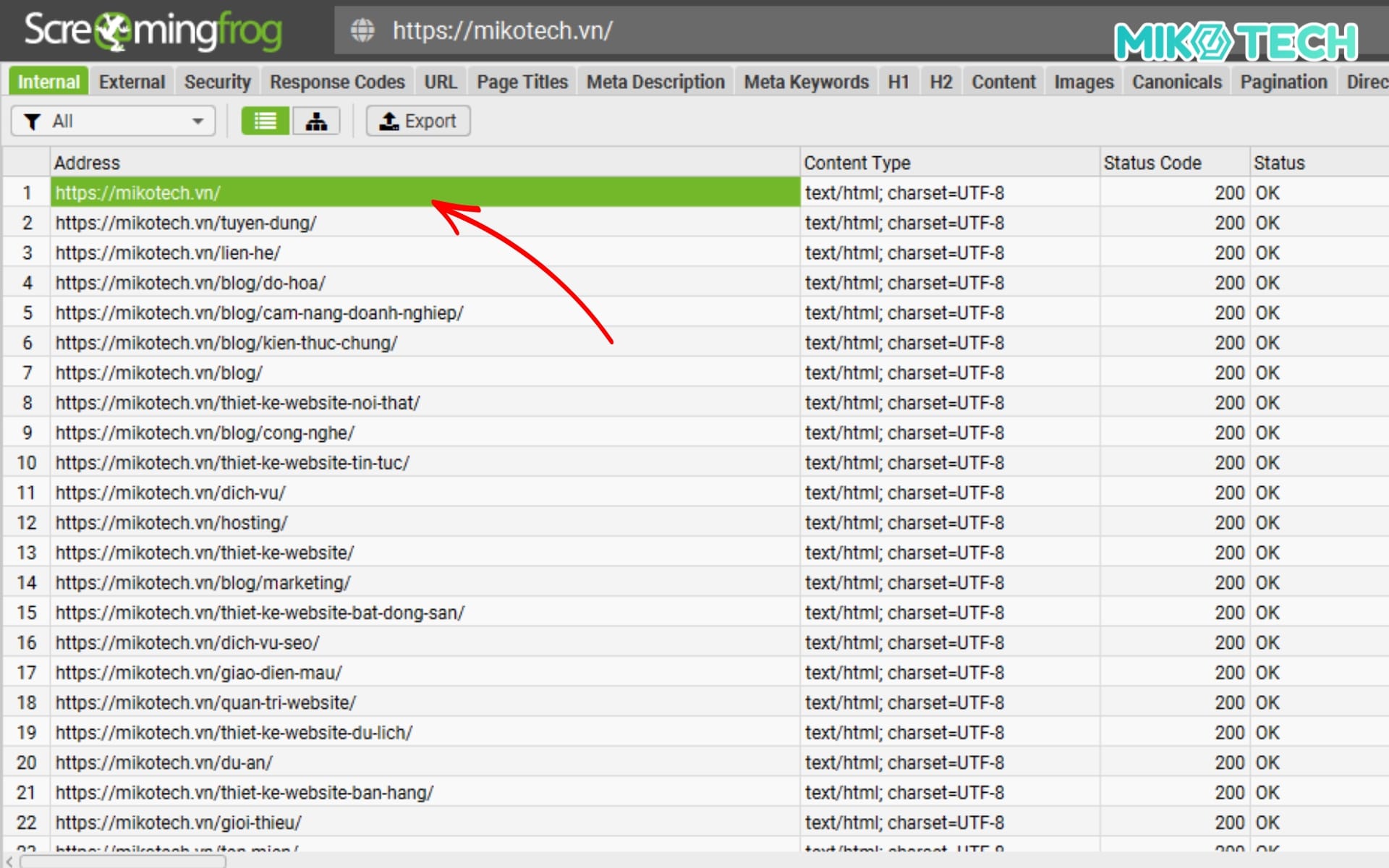Select the Page Titles tab

pos(522,82)
